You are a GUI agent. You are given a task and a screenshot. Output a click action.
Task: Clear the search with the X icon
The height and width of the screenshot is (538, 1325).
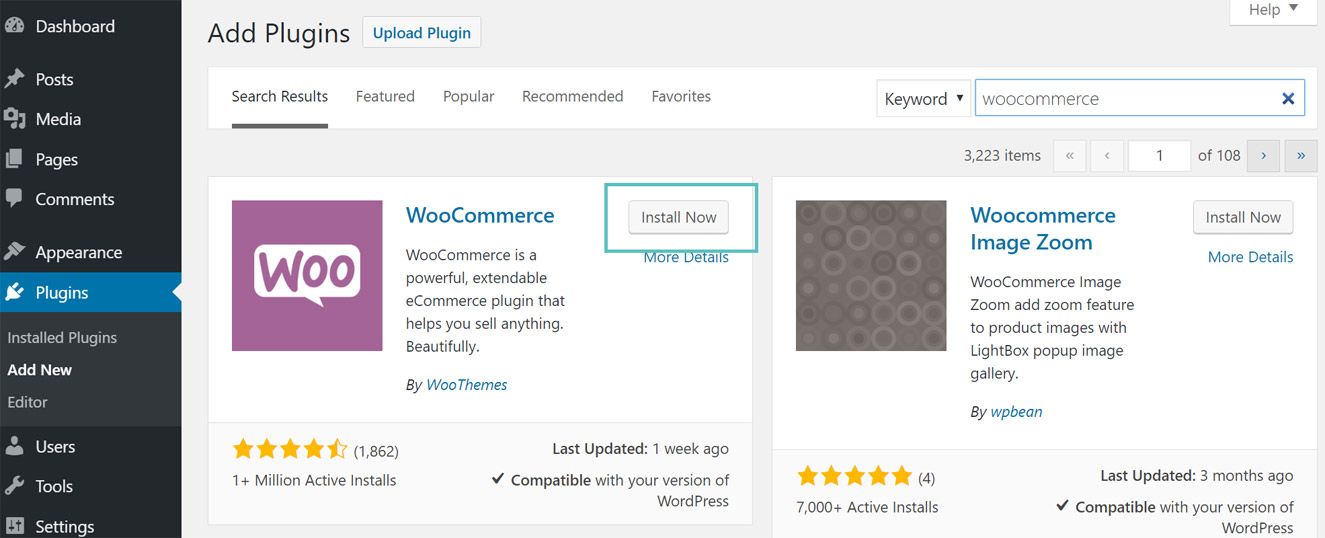(x=1288, y=98)
